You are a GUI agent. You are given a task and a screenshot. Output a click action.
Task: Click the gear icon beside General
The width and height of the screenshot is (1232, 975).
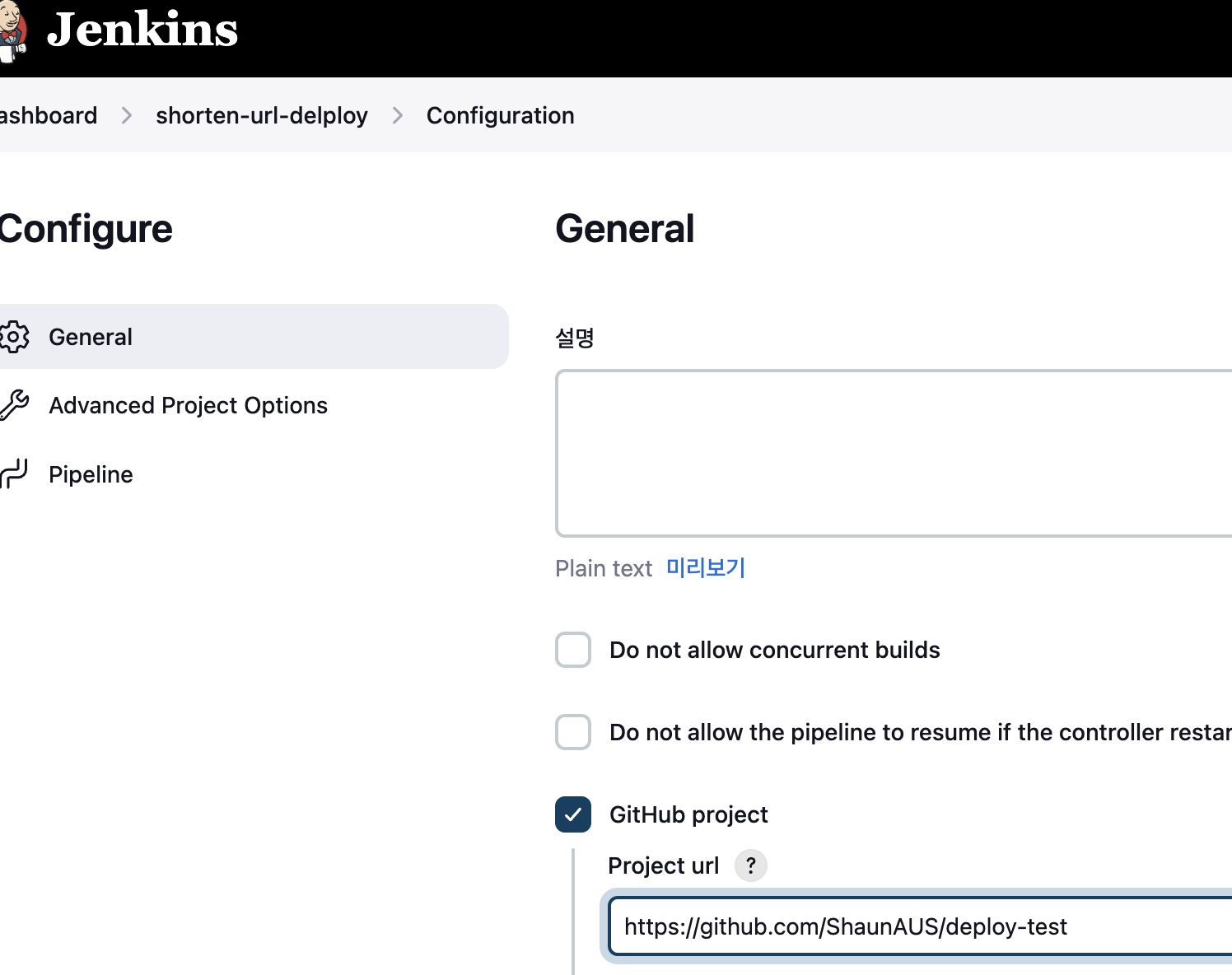tap(14, 337)
